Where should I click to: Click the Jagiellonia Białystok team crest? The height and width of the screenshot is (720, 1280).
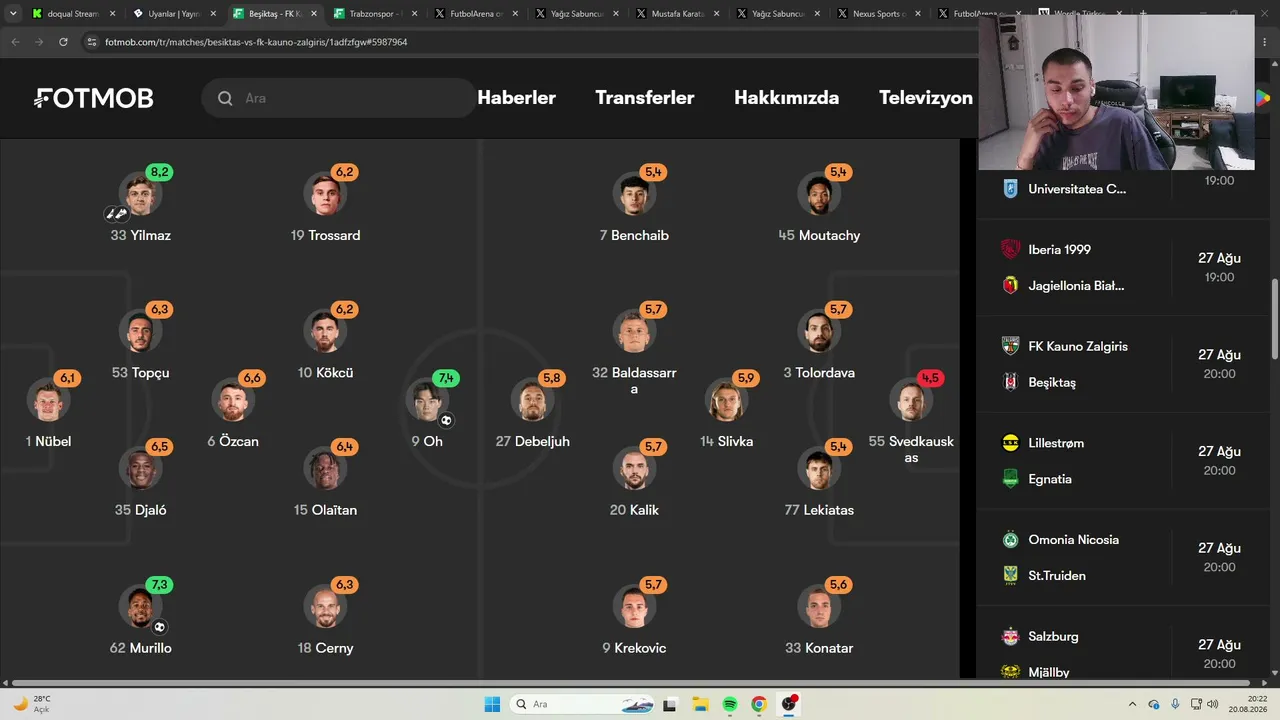pyautogui.click(x=1010, y=285)
